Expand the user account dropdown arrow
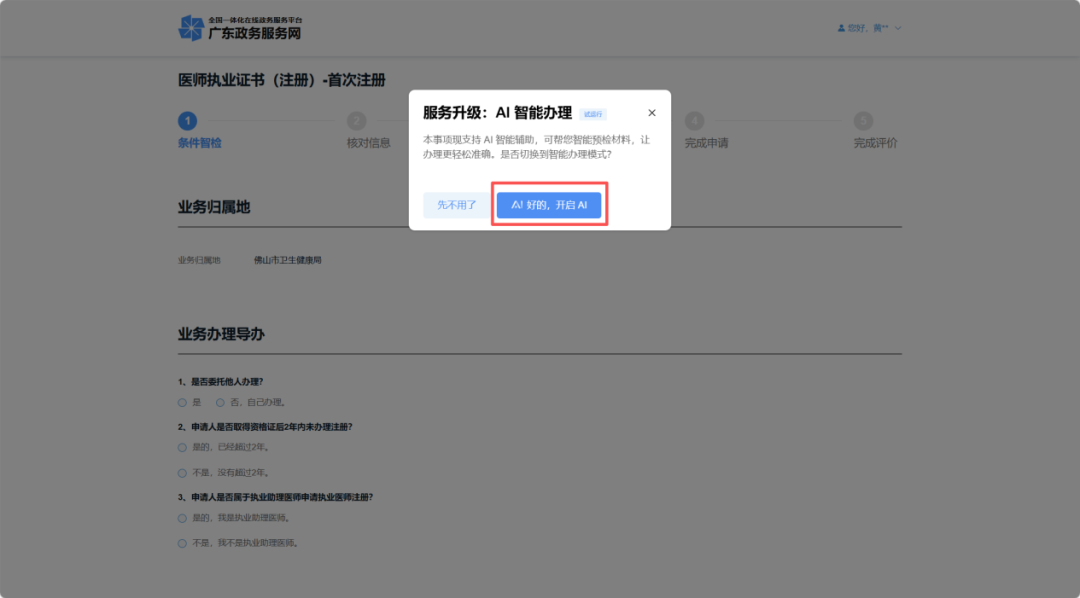 point(897,28)
